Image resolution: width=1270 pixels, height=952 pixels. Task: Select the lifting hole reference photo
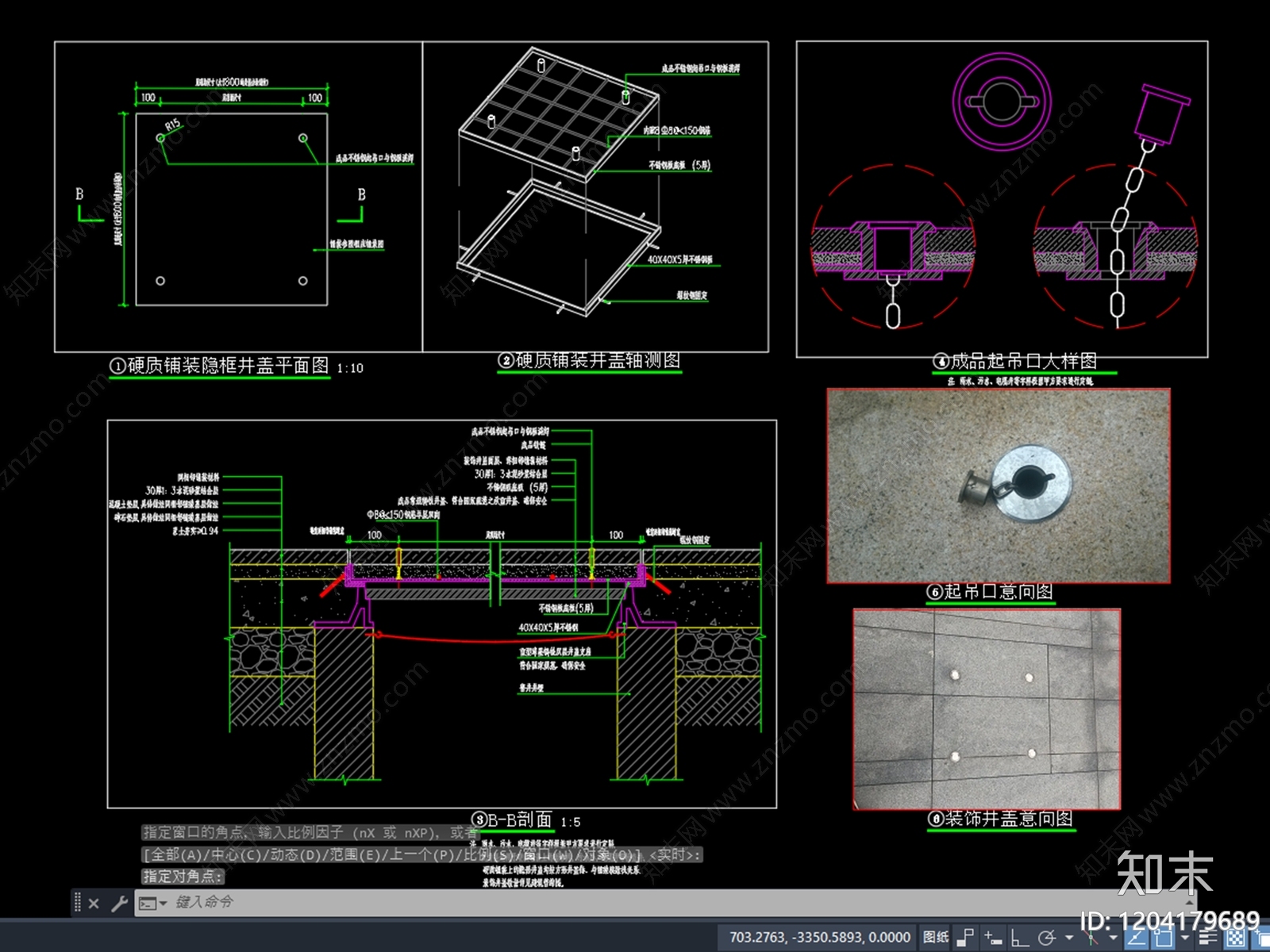click(999, 486)
